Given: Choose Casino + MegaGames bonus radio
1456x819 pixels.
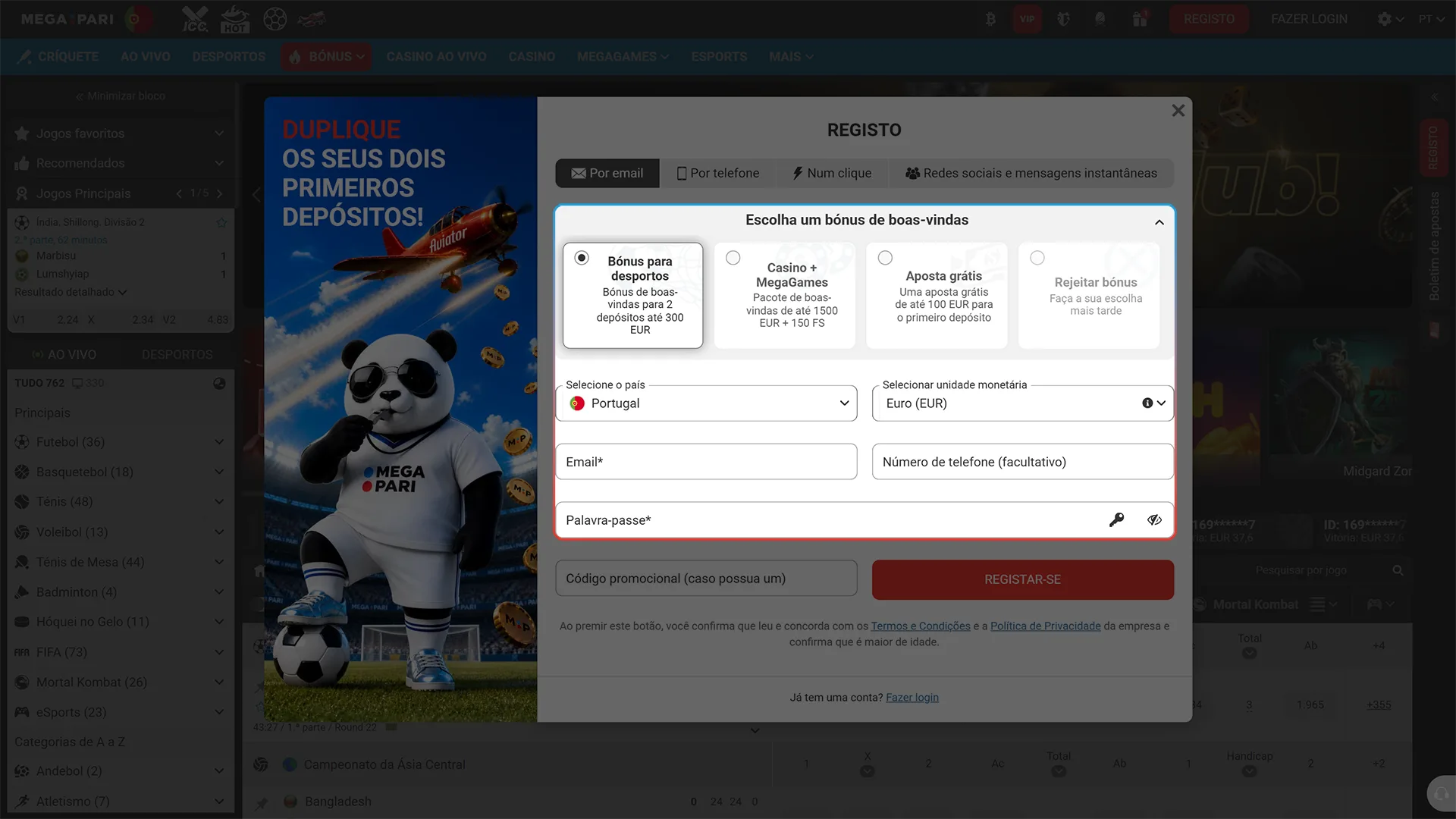Looking at the screenshot, I should [733, 258].
